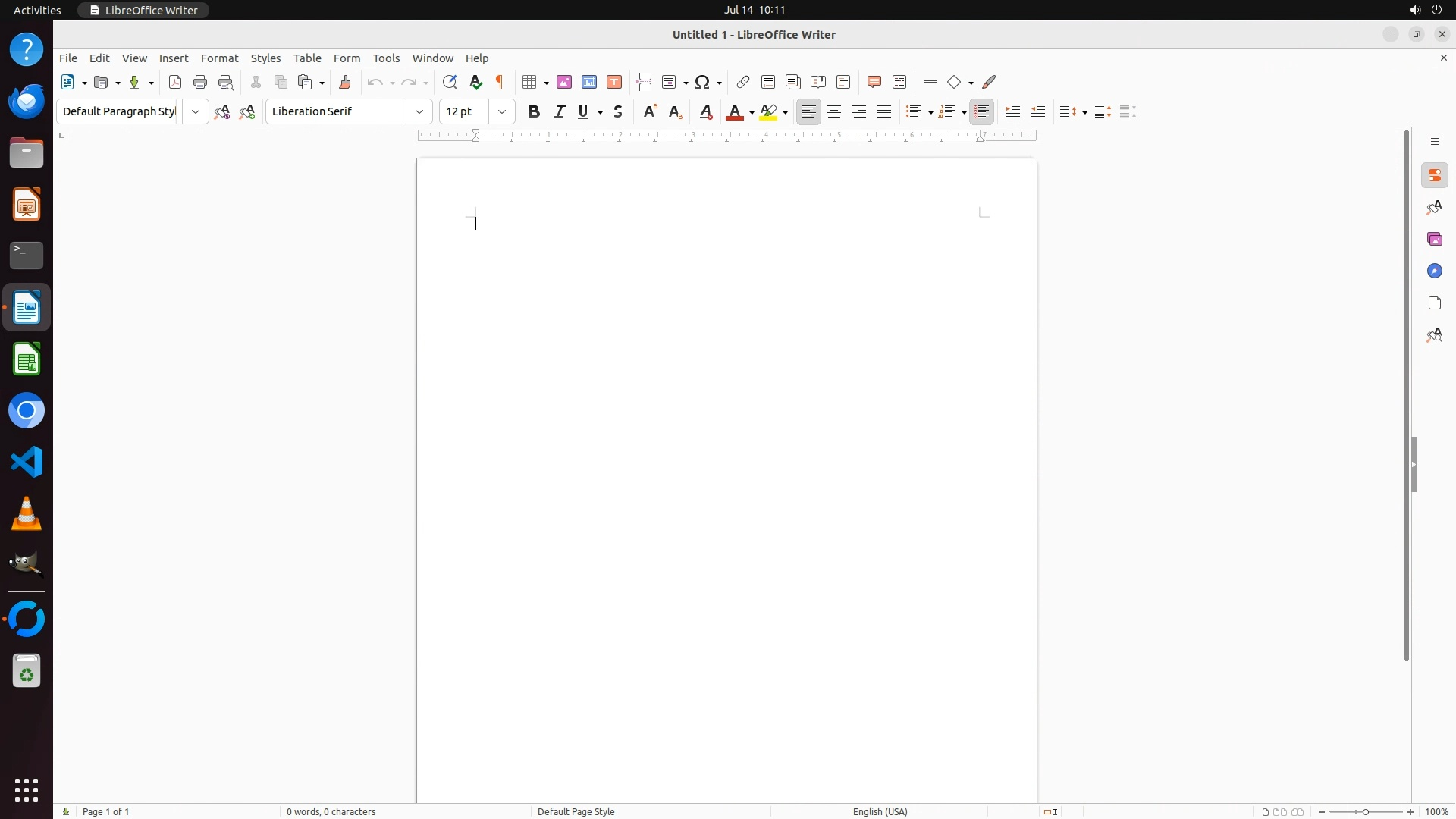Click the Insert Table icon

pyautogui.click(x=530, y=82)
